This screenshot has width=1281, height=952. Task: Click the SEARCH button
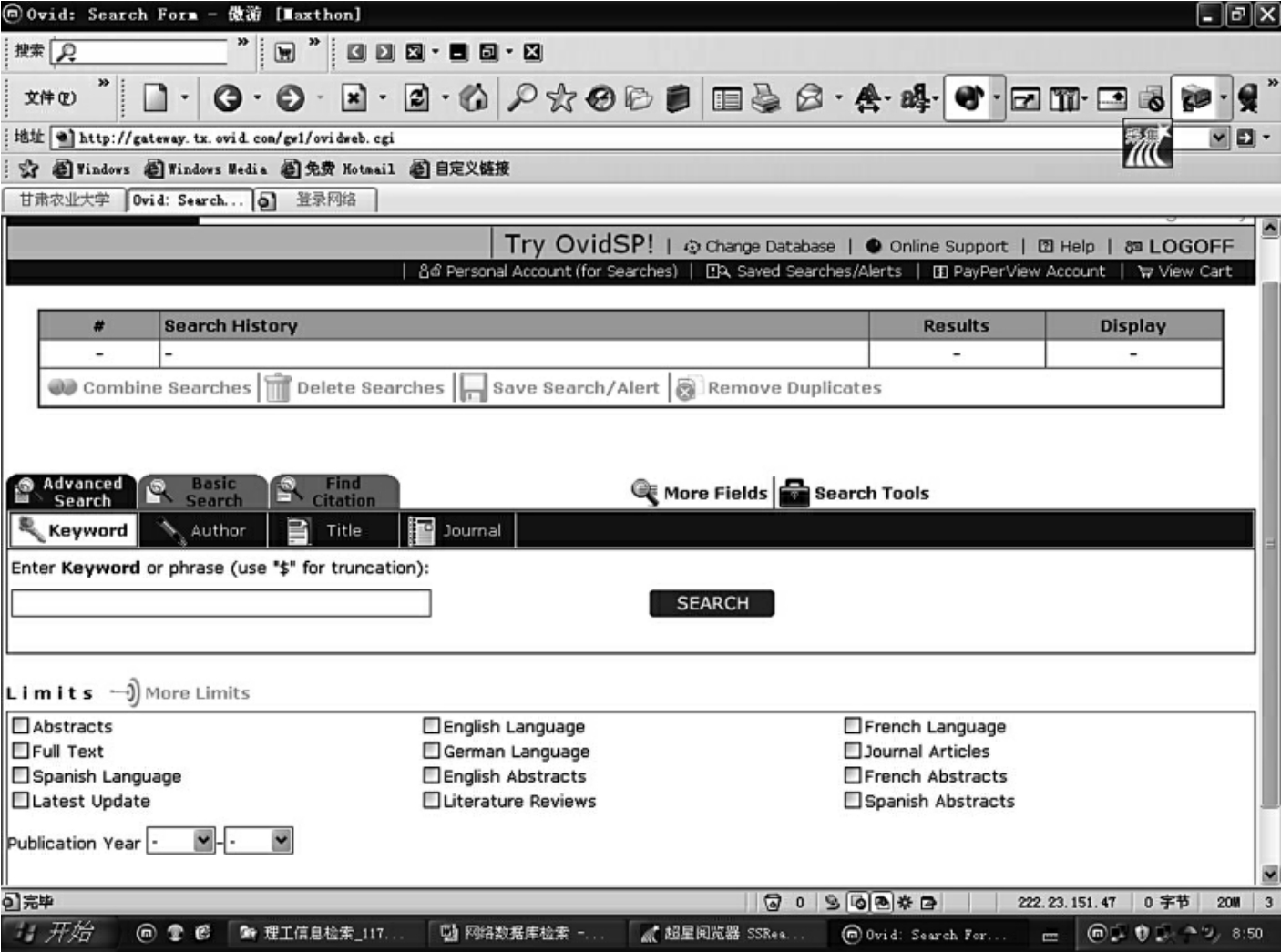click(712, 603)
